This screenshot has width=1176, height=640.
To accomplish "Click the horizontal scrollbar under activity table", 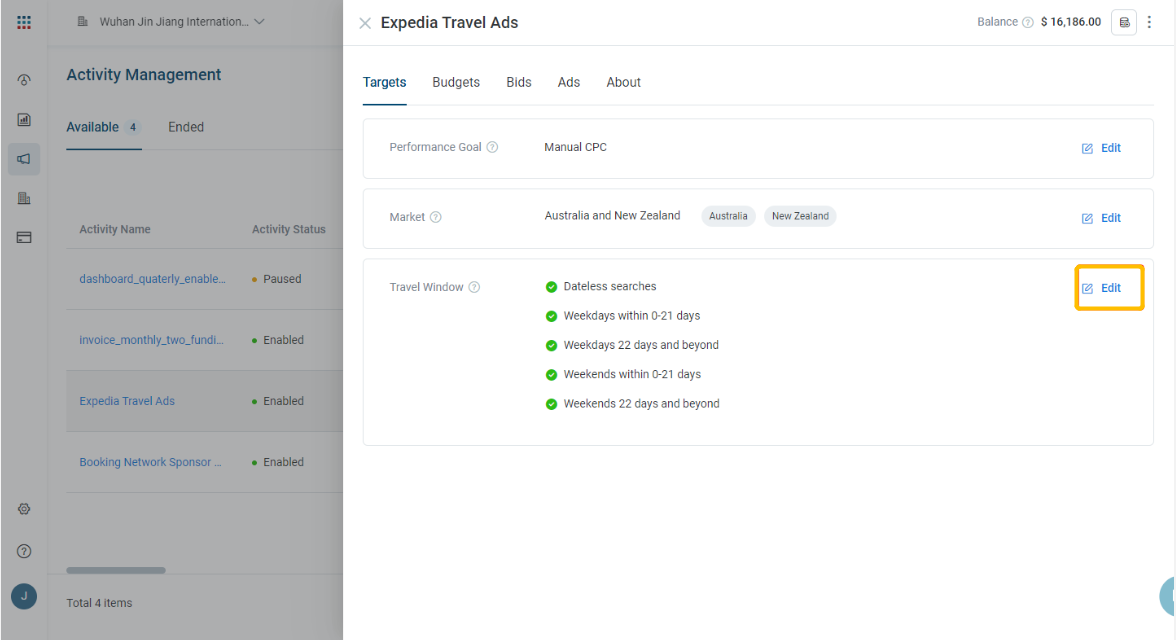I will 116,570.
